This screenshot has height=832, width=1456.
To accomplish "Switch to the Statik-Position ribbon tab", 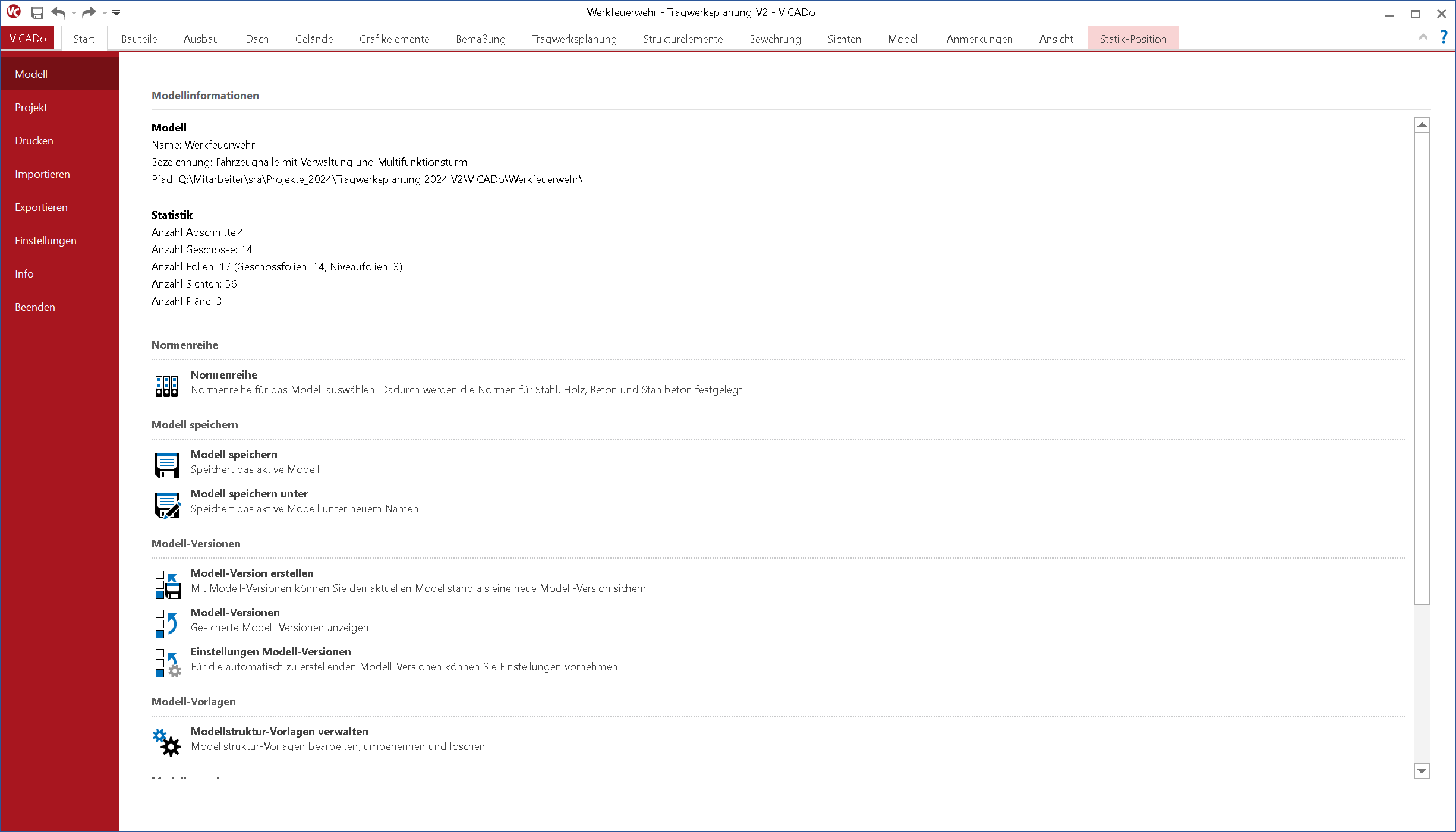I will pos(1133,39).
